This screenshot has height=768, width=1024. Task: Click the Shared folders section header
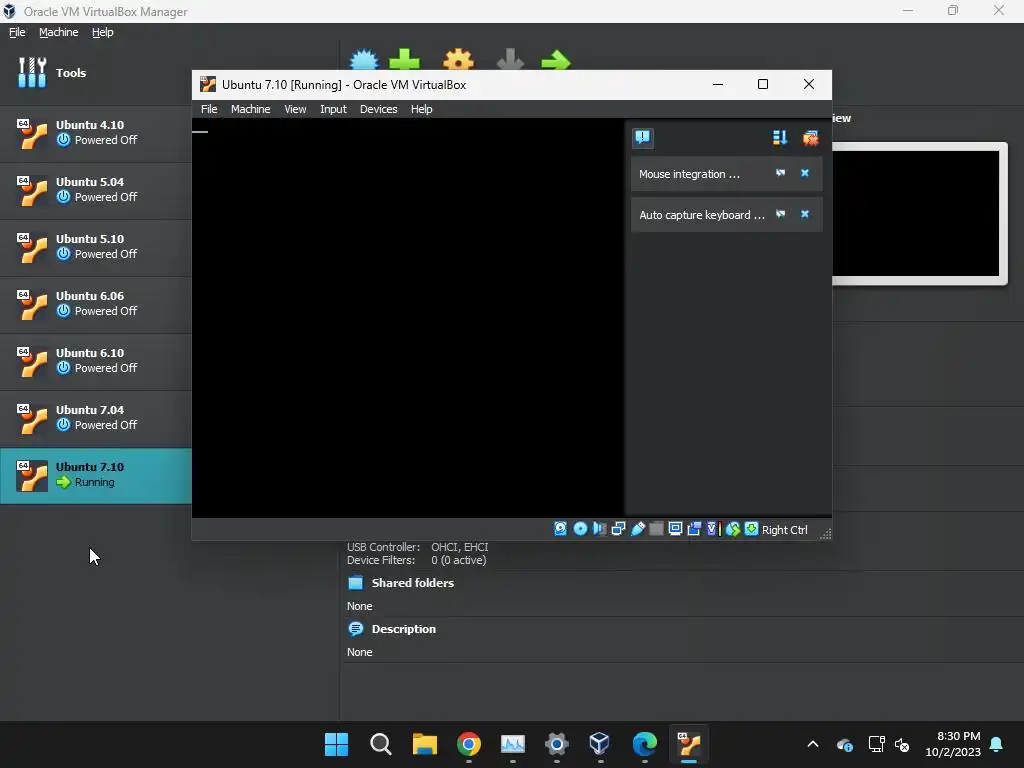tap(412, 583)
